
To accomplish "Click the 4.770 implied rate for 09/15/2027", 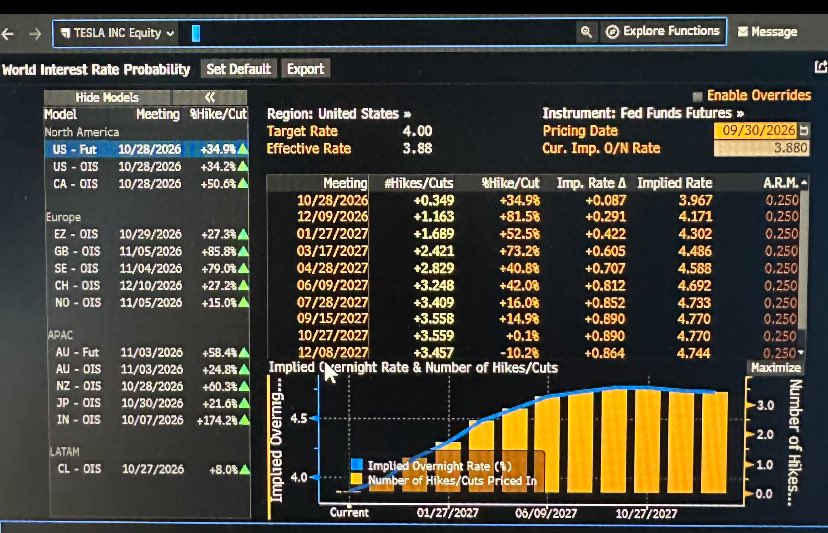I will coord(694,319).
